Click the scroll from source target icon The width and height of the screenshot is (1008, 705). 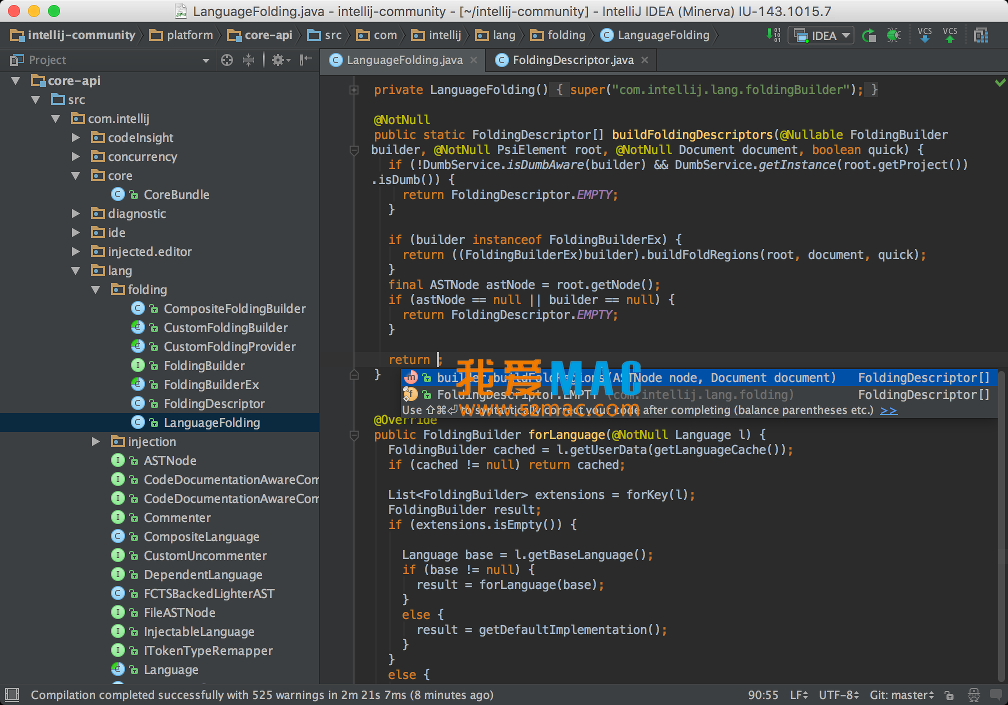point(227,60)
